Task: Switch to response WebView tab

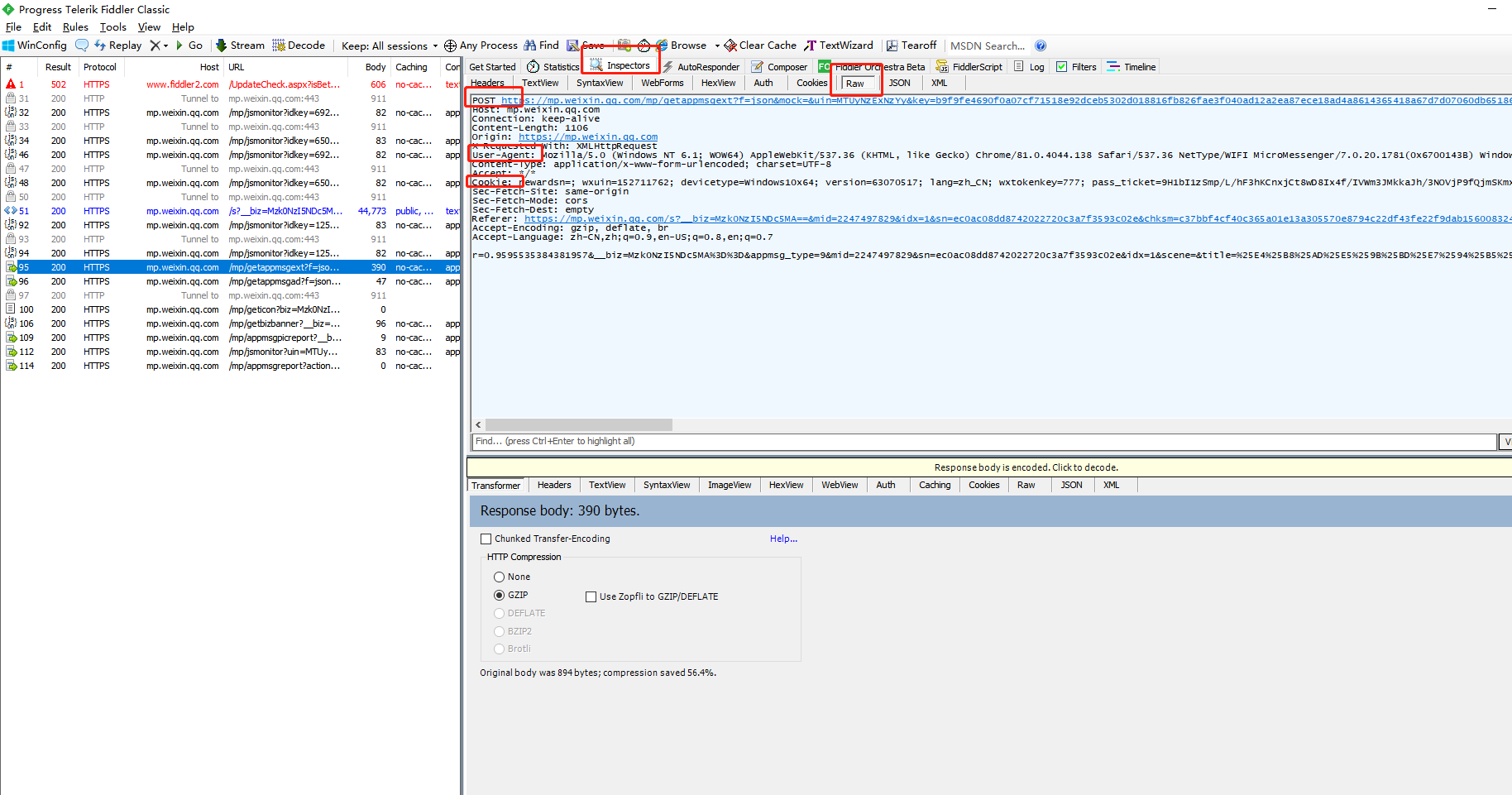Action: click(840, 485)
